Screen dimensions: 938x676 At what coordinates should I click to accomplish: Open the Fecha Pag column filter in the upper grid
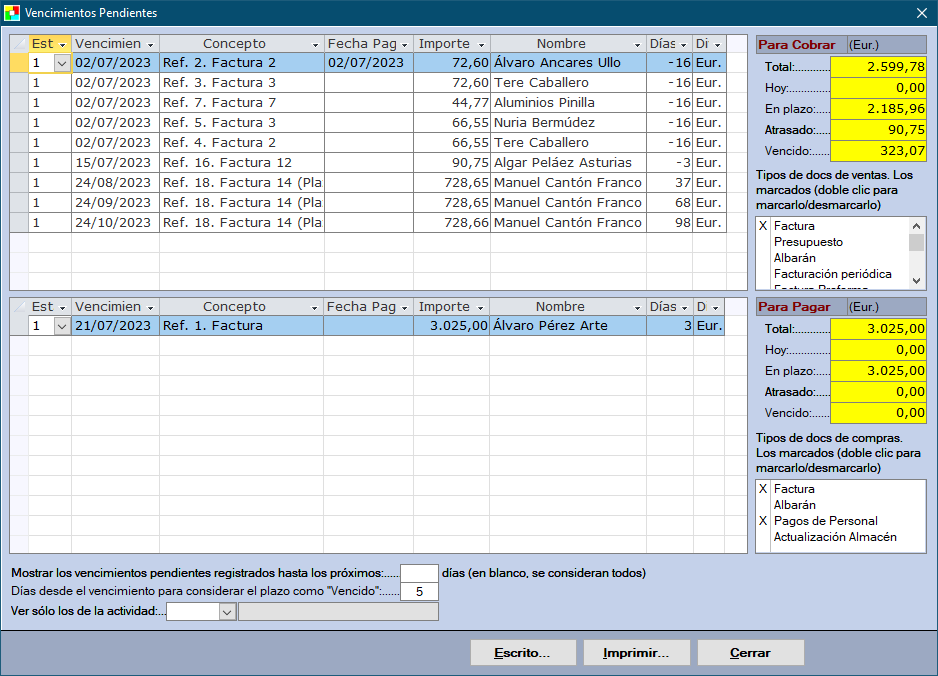click(405, 45)
